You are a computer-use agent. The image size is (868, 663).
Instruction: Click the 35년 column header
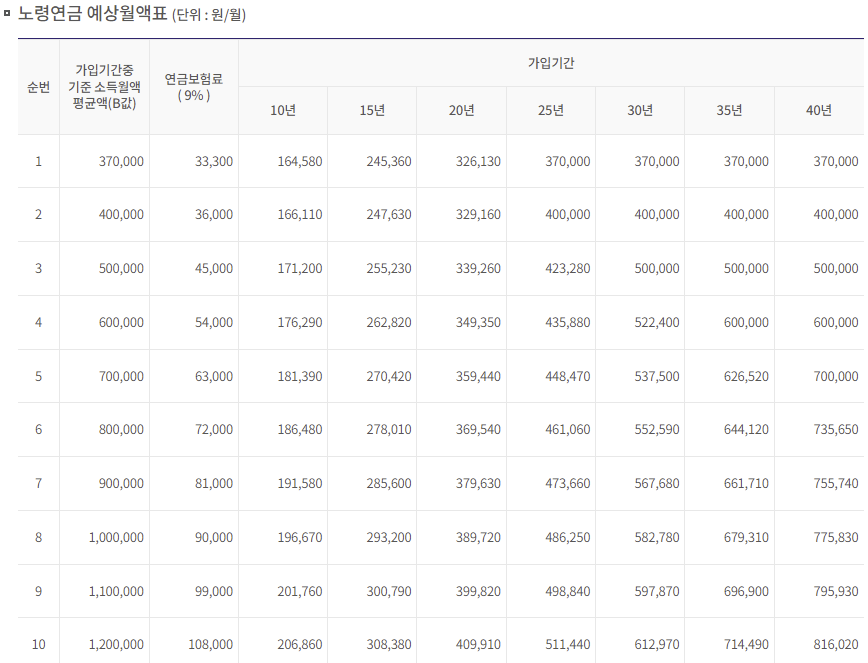pyautogui.click(x=729, y=111)
